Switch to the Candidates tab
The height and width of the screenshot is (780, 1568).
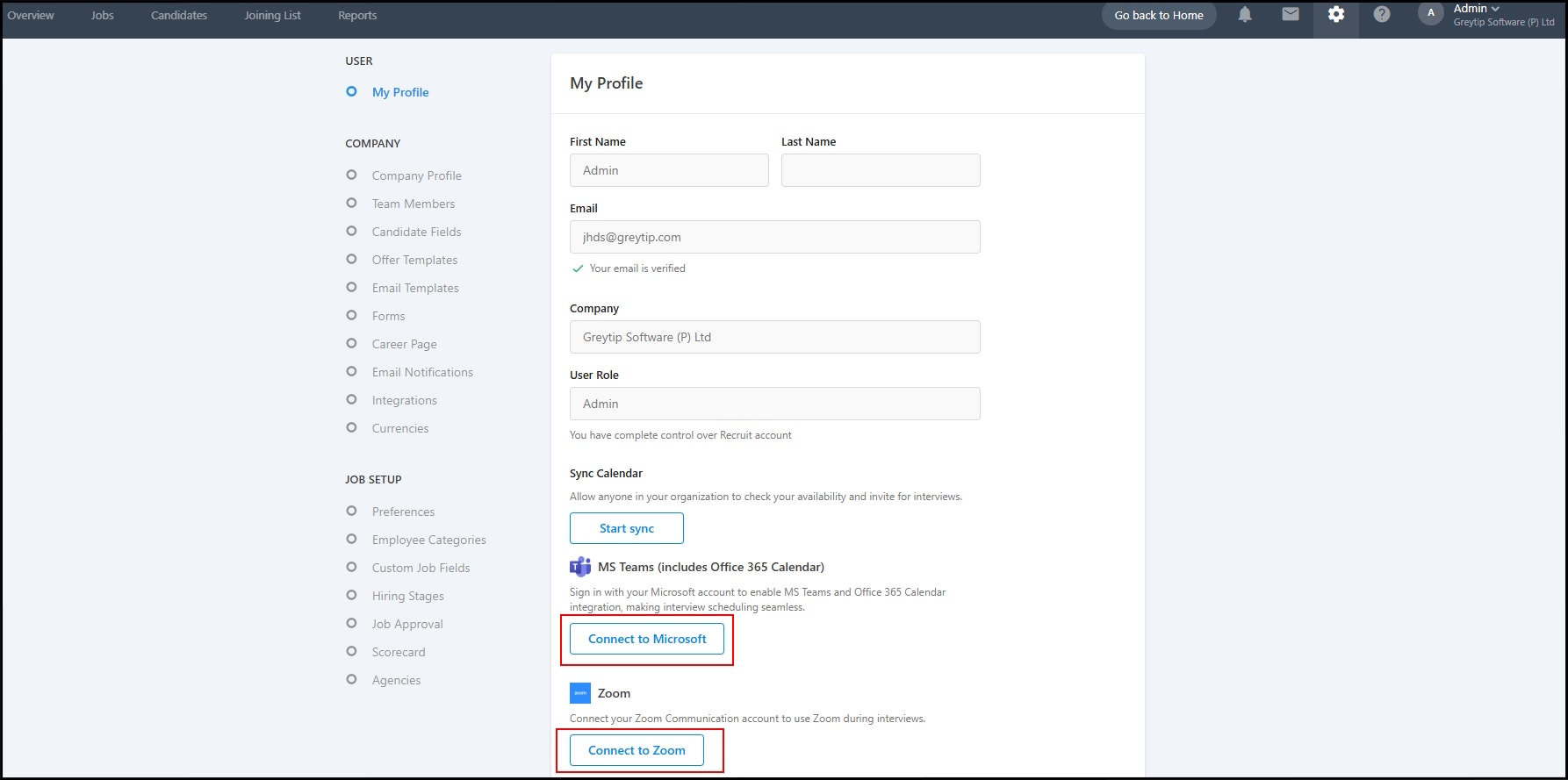pos(179,15)
